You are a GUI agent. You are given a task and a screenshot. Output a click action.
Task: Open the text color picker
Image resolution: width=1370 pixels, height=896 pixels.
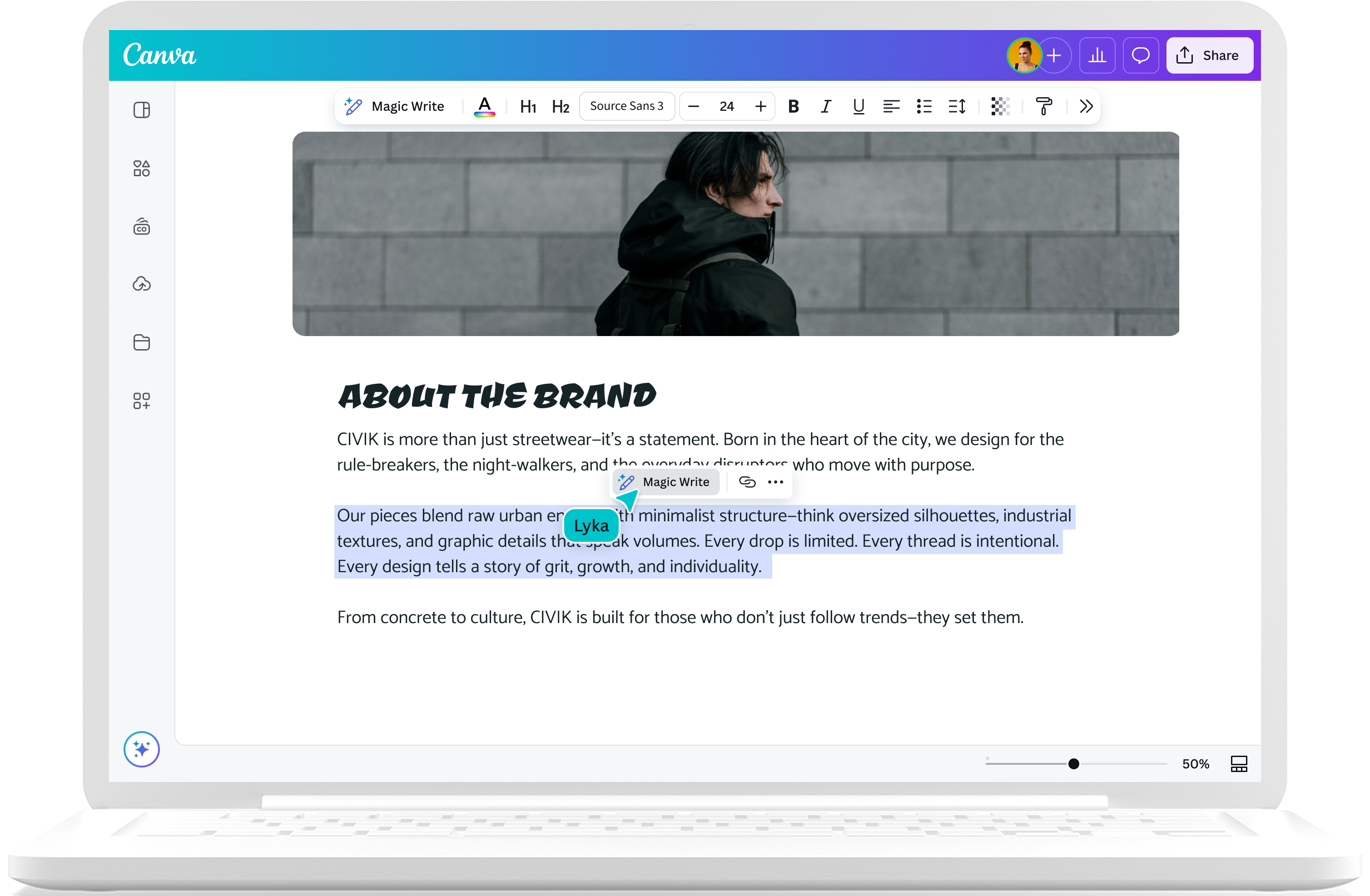tap(484, 106)
